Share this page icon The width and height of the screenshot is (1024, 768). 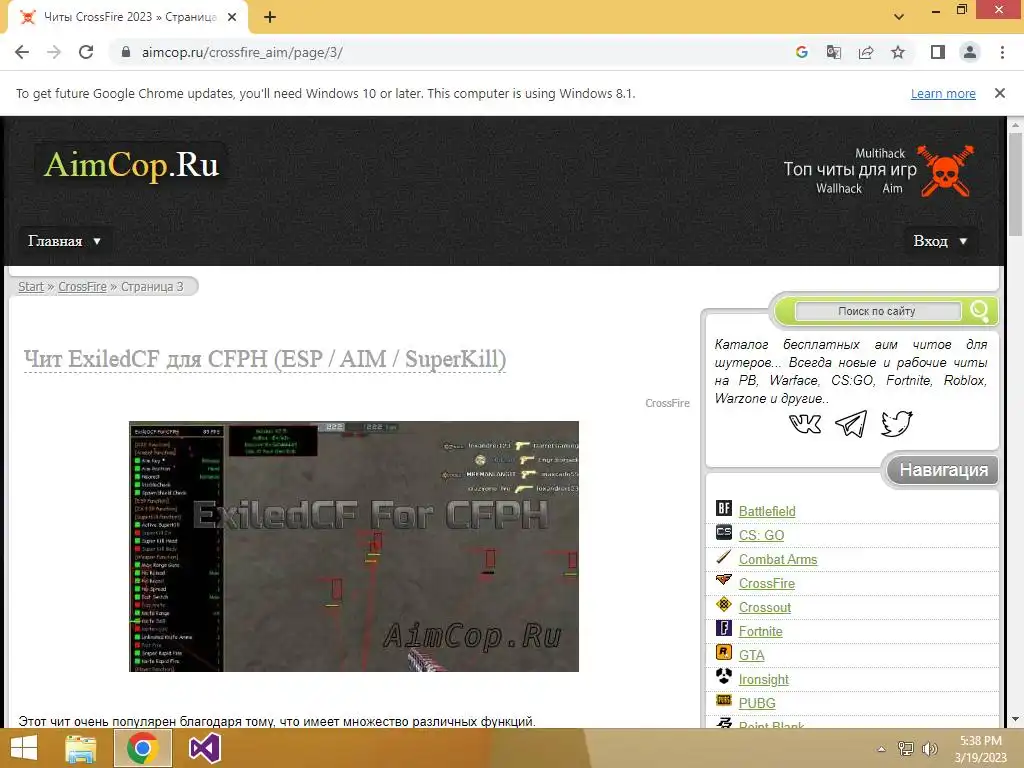coord(866,52)
